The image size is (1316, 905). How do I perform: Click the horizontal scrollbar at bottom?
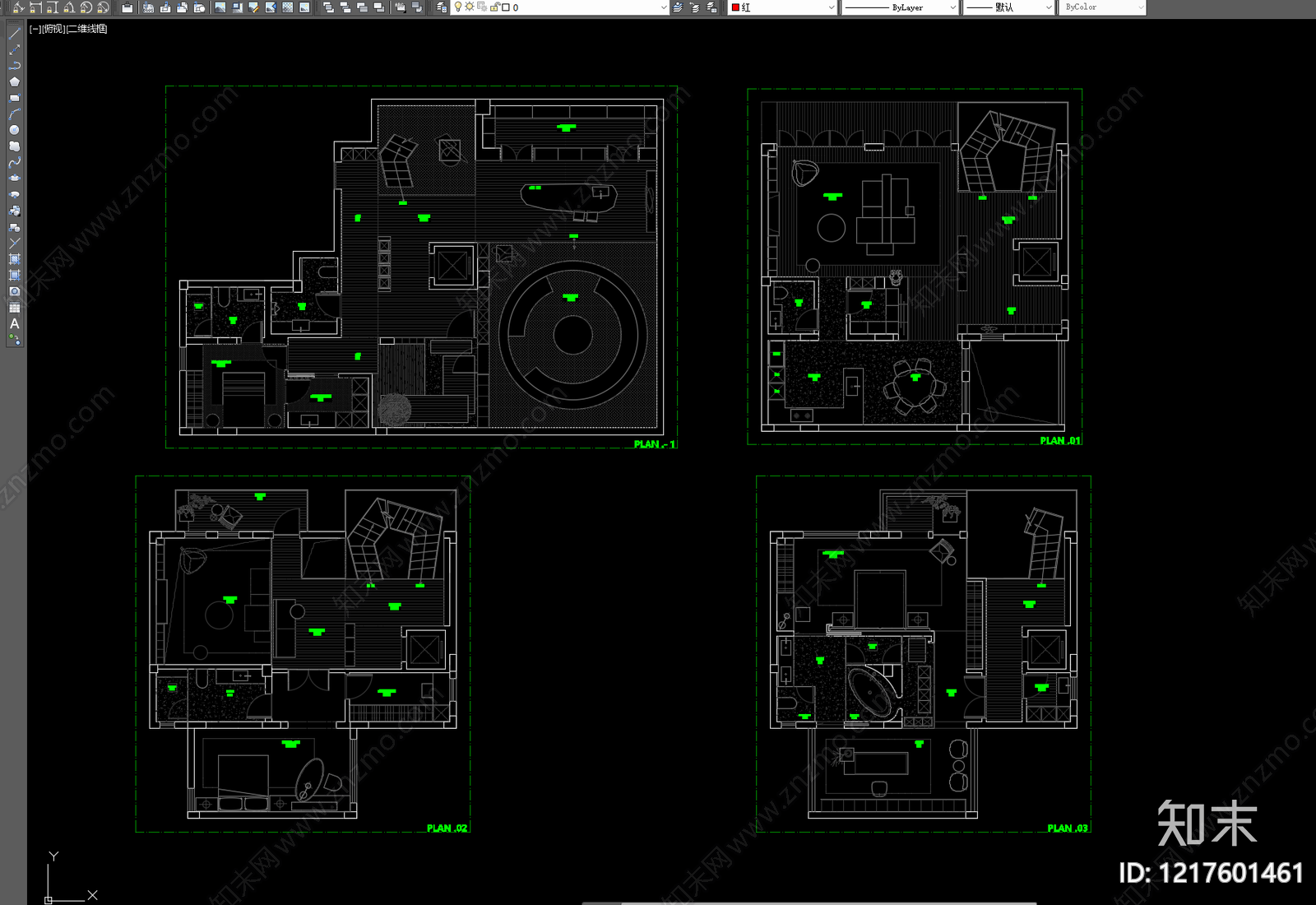pyautogui.click(x=809, y=903)
